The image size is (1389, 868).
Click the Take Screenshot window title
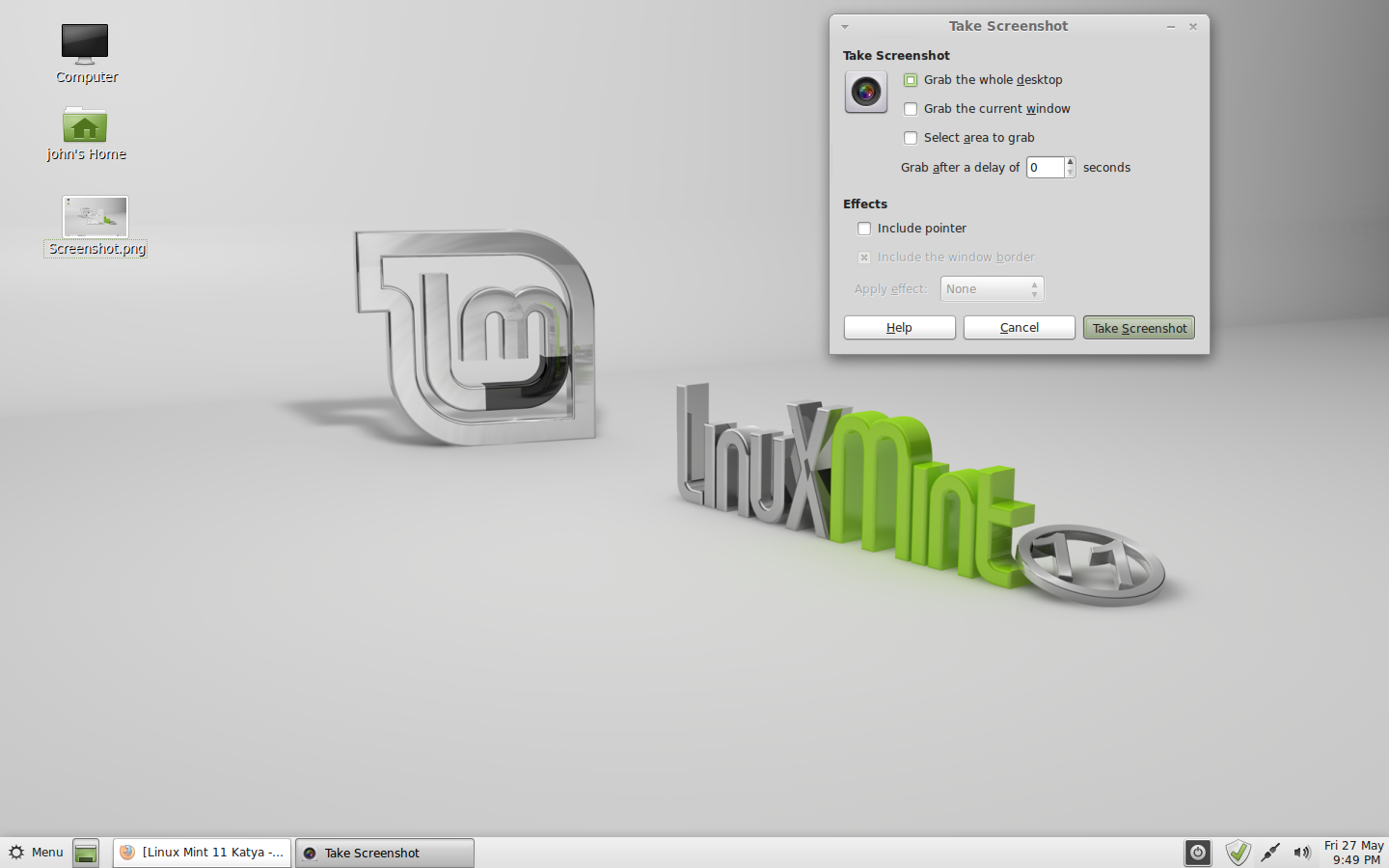click(x=1008, y=26)
